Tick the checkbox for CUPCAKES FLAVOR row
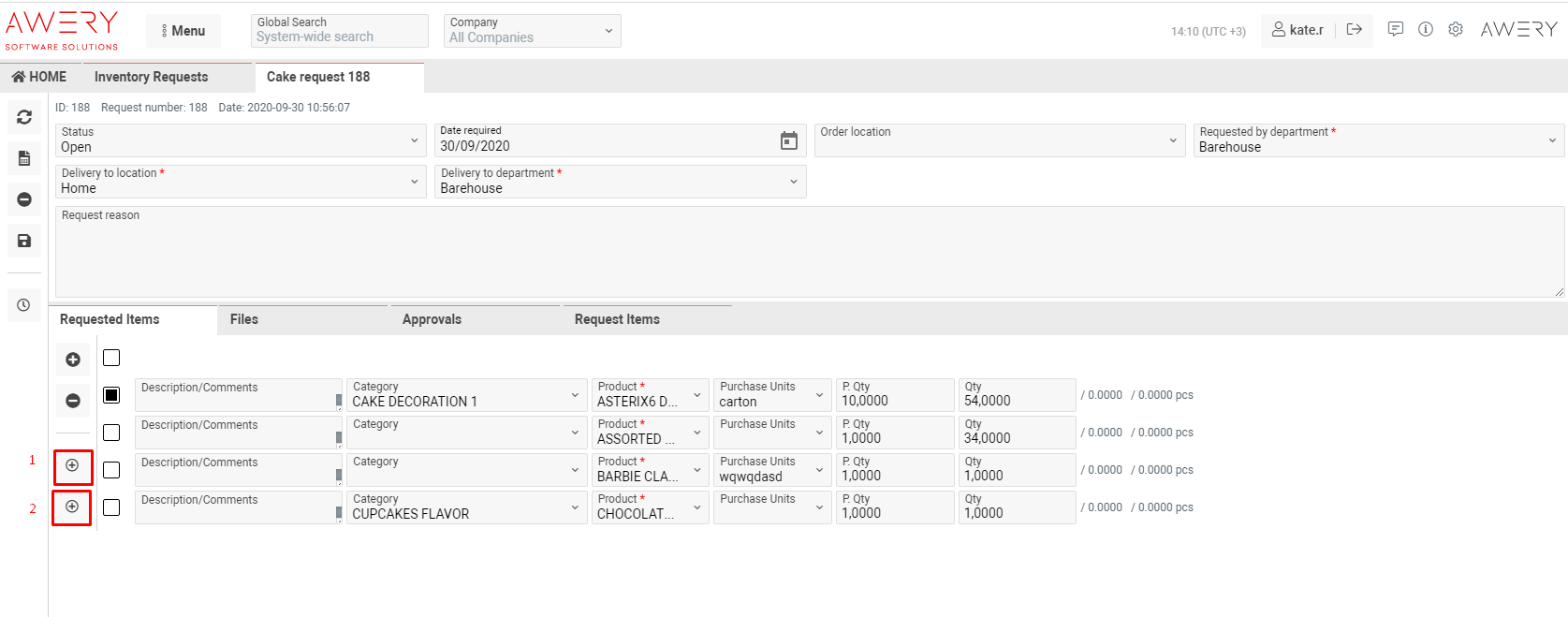 [111, 507]
